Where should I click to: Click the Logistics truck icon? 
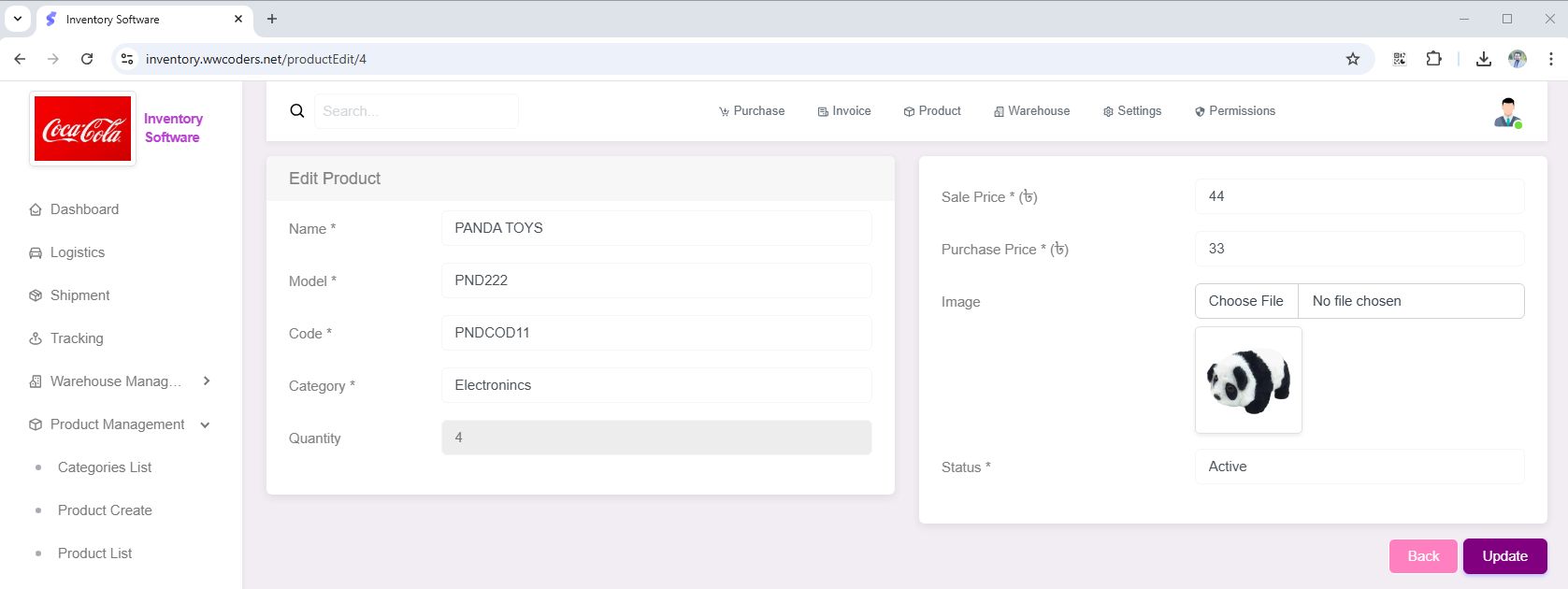[36, 253]
